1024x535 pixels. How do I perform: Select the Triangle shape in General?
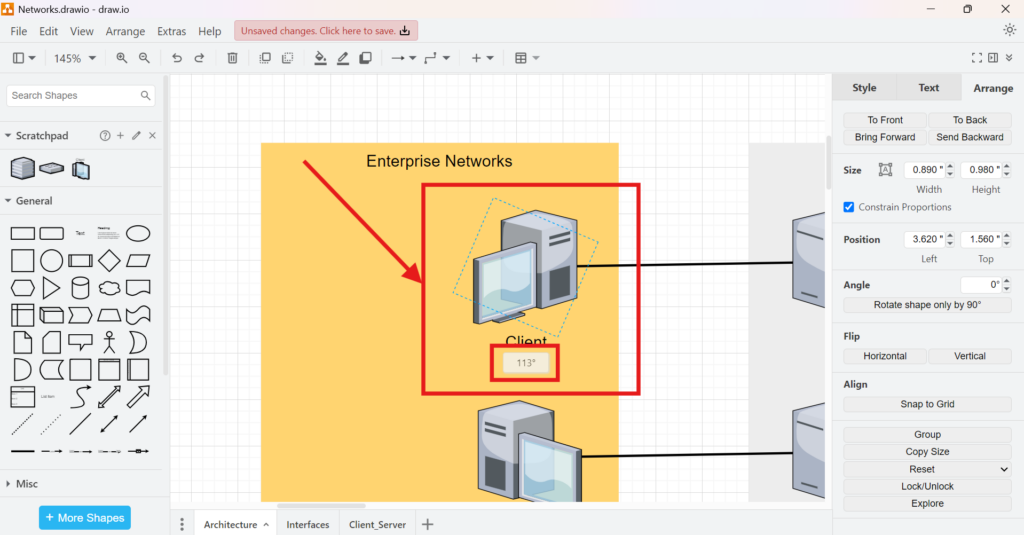(x=51, y=288)
